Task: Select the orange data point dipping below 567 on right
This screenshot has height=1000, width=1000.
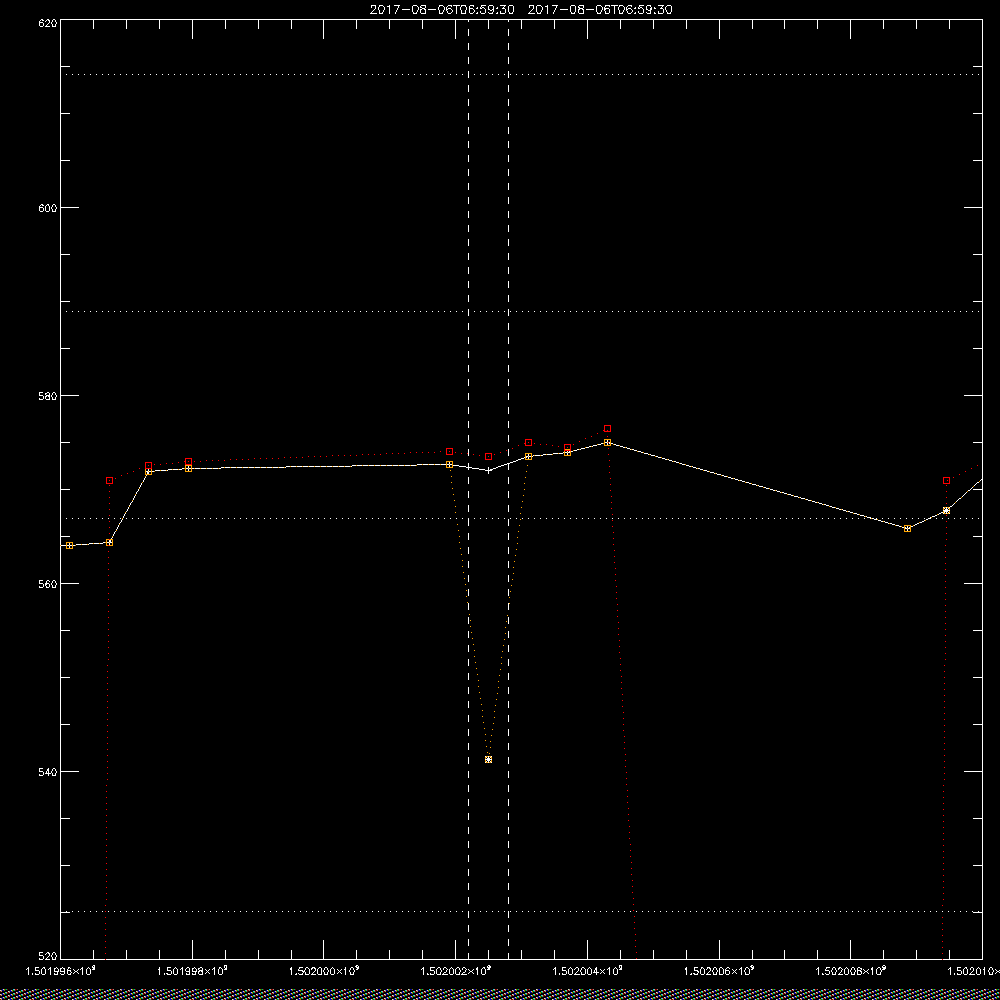Action: pyautogui.click(x=908, y=529)
